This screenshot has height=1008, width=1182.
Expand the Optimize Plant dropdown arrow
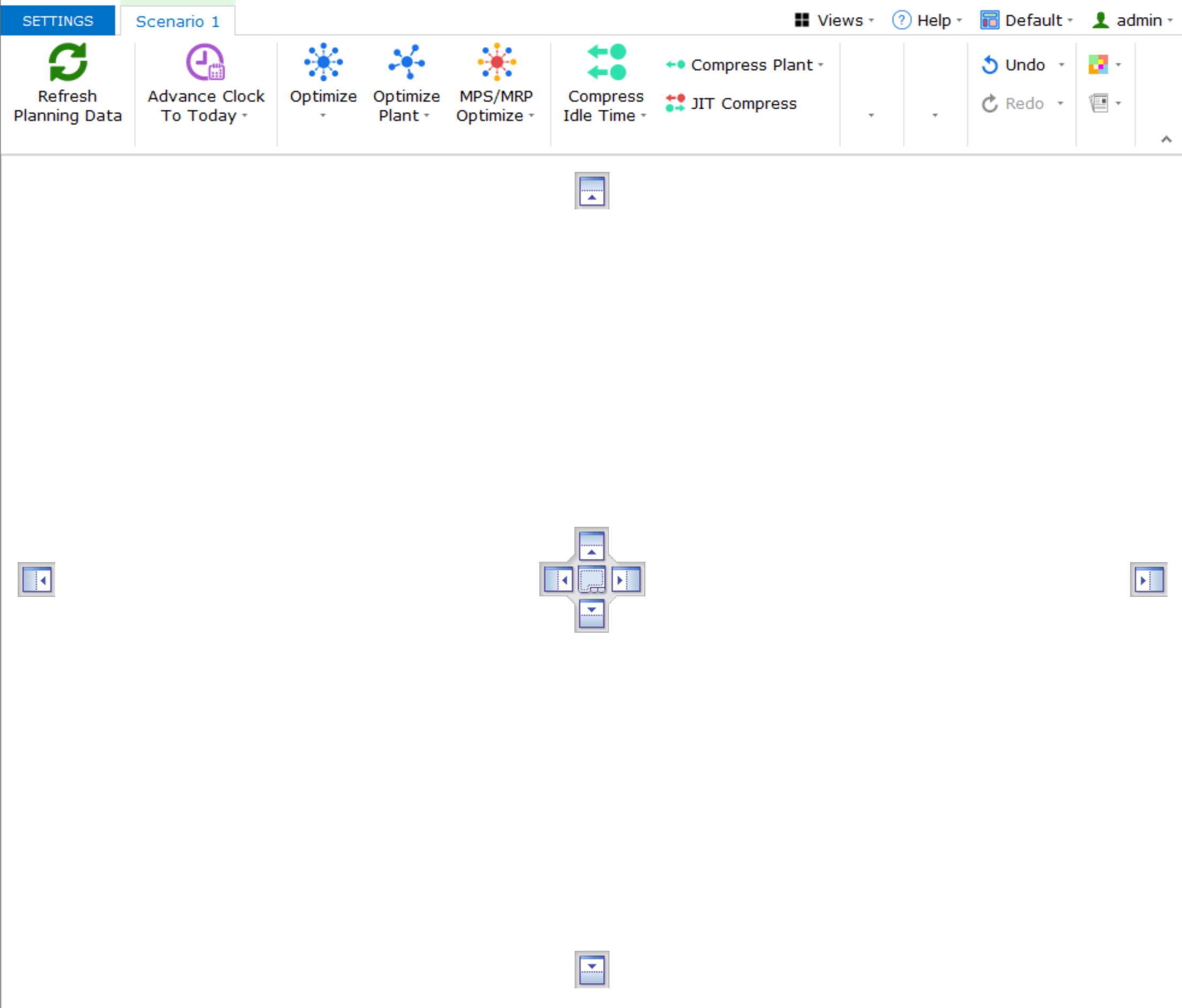tap(427, 116)
